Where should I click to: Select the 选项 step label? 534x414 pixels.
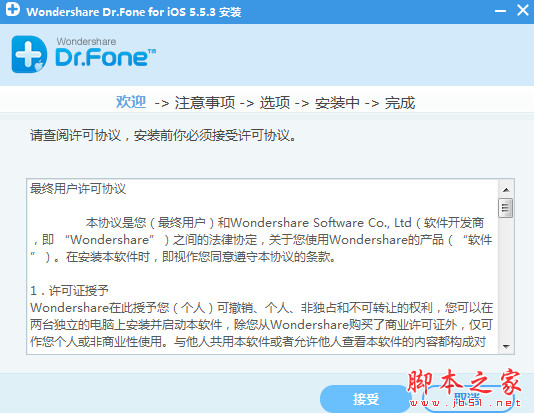coord(275,102)
